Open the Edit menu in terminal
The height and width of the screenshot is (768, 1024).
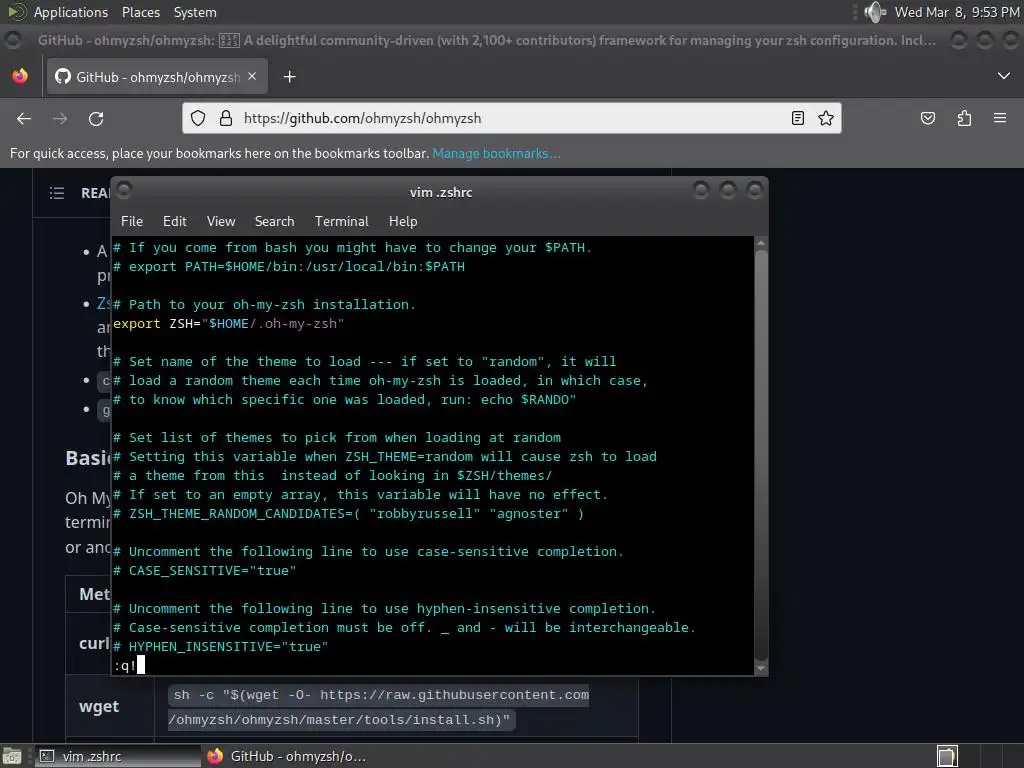pos(174,221)
